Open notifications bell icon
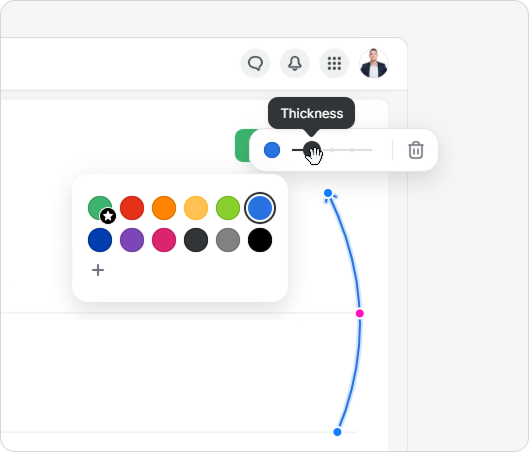529x452 pixels. tap(295, 63)
